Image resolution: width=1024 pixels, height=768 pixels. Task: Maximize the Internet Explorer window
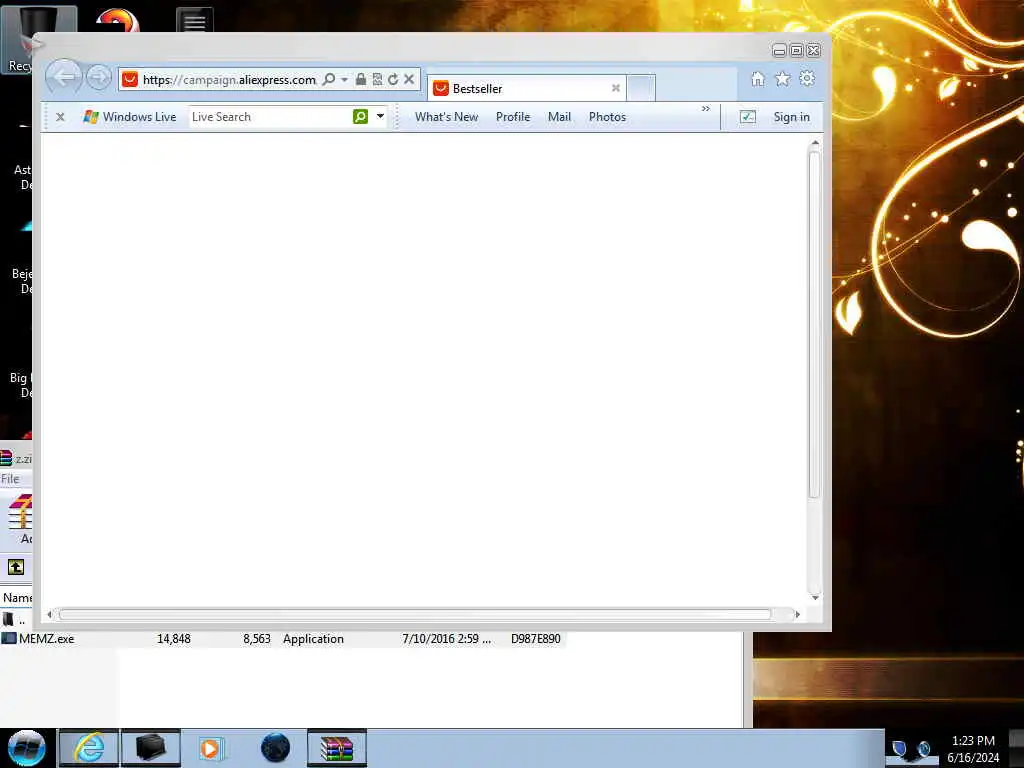pos(796,50)
